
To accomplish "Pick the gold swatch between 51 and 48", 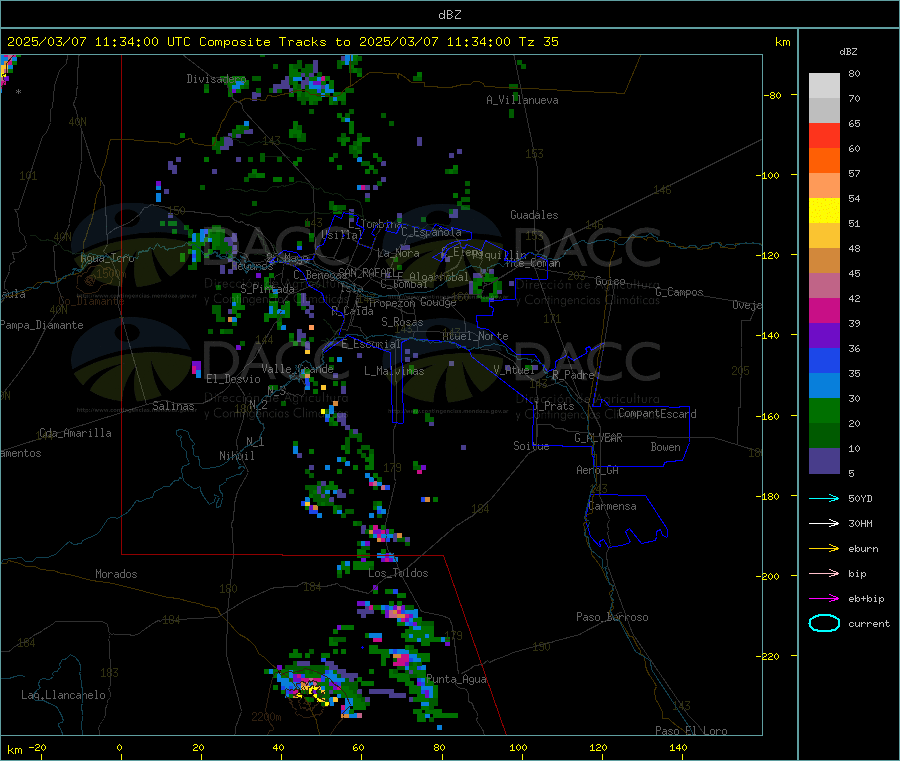I will click(824, 236).
